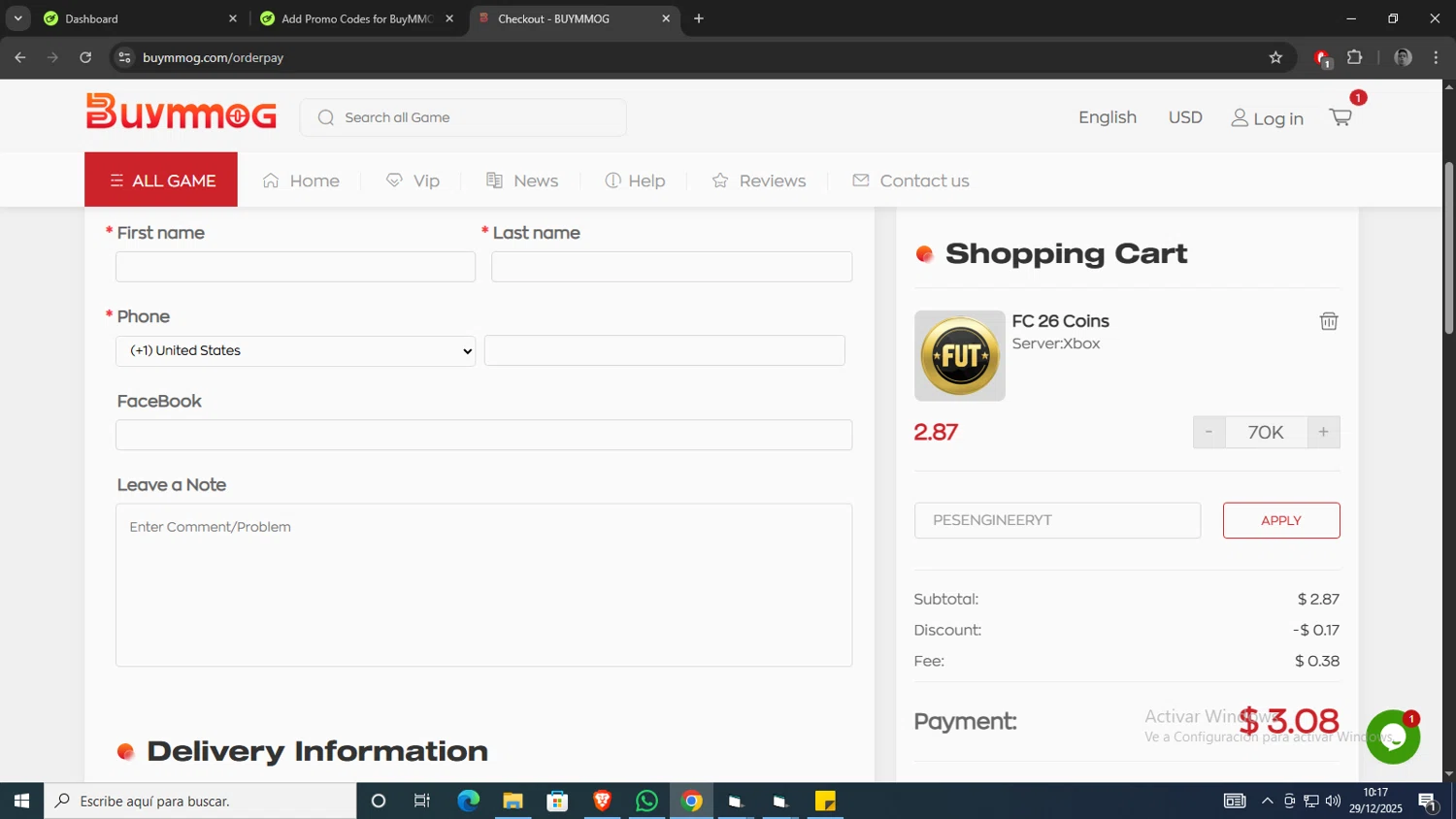Open the Windows notification center

point(1428,802)
